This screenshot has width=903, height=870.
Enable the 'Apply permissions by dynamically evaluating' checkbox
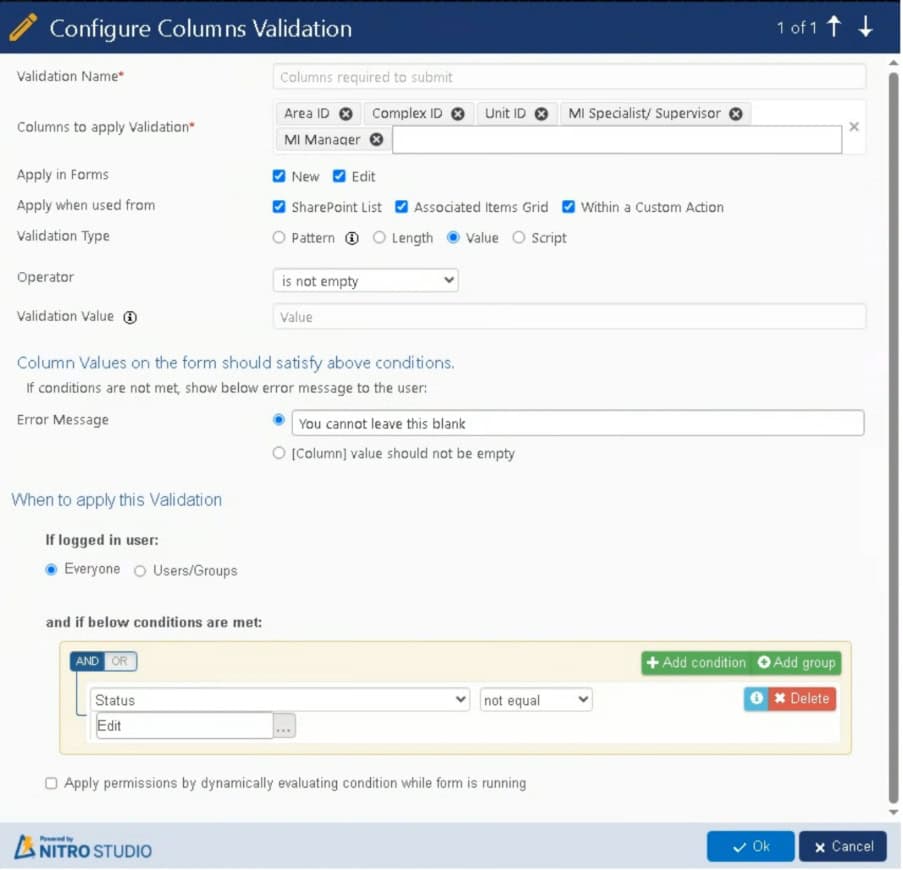(51, 784)
